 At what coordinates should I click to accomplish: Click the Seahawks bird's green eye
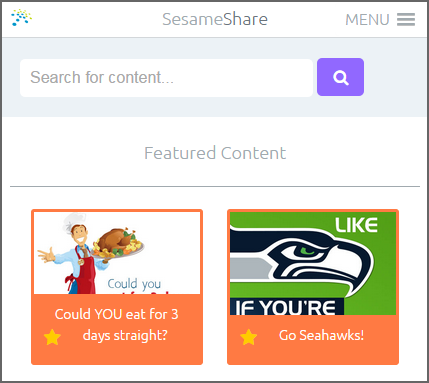tap(309, 250)
